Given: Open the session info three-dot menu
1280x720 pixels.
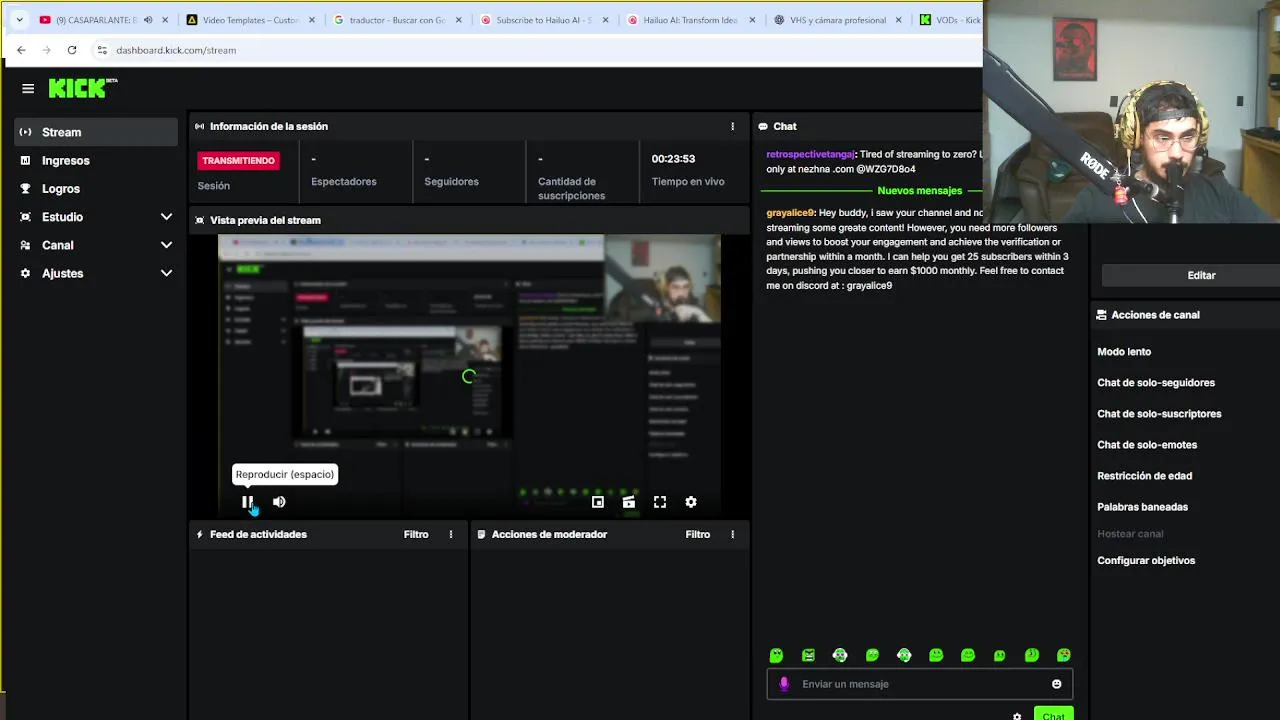Looking at the screenshot, I should coord(733,126).
